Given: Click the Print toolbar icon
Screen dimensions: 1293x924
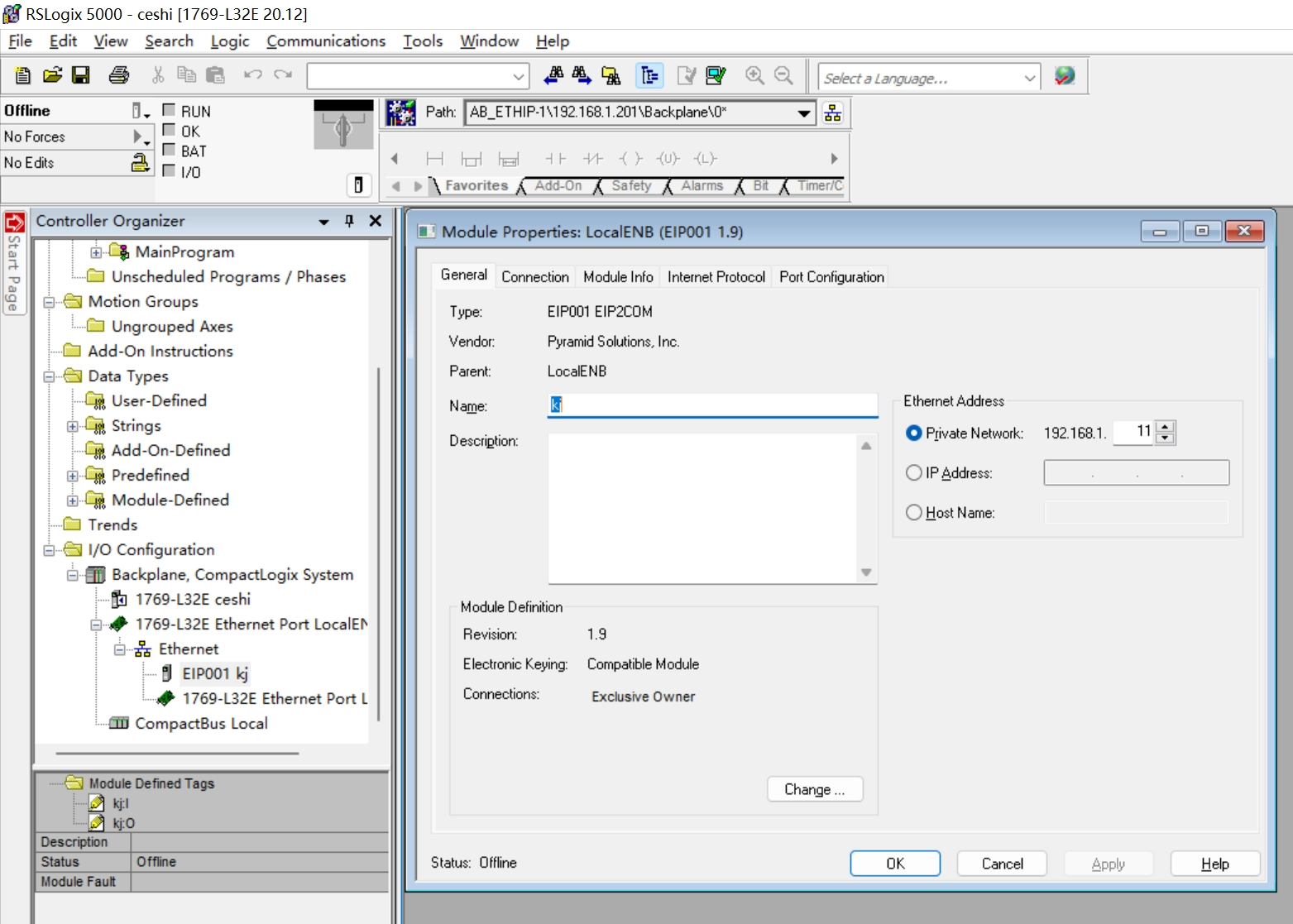Looking at the screenshot, I should (119, 75).
